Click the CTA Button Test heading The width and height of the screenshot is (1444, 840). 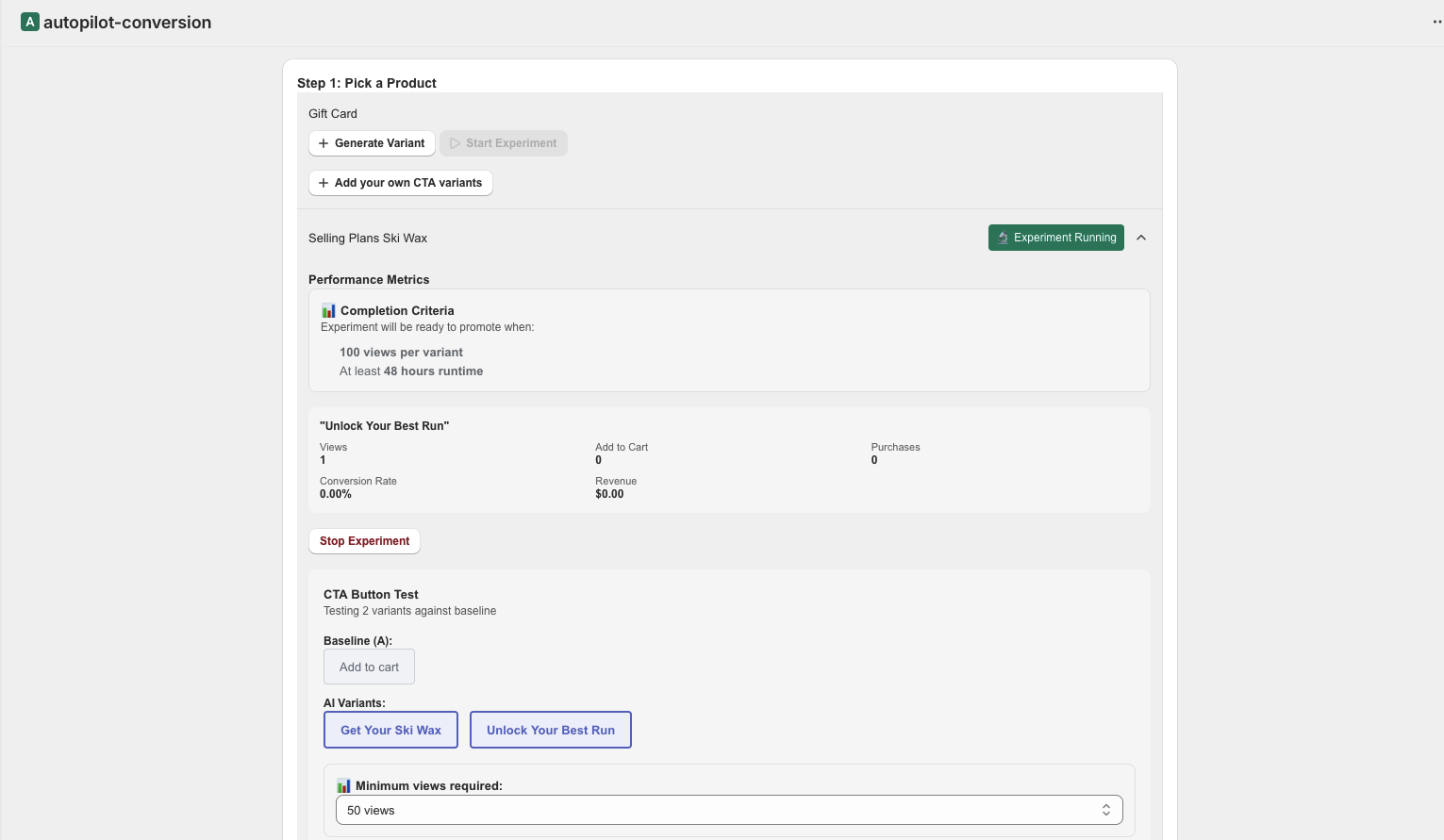tap(371, 594)
